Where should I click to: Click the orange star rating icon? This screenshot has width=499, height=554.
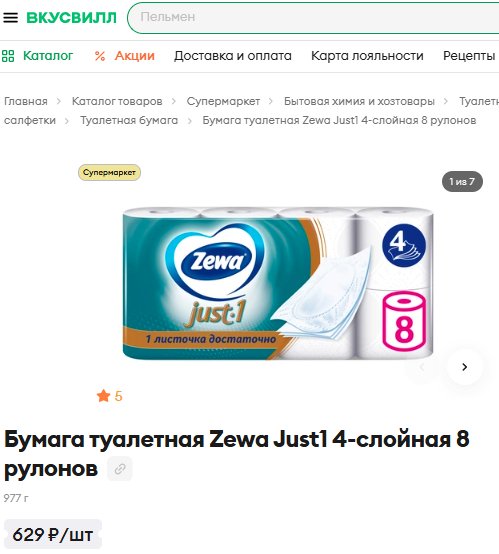pyautogui.click(x=104, y=396)
